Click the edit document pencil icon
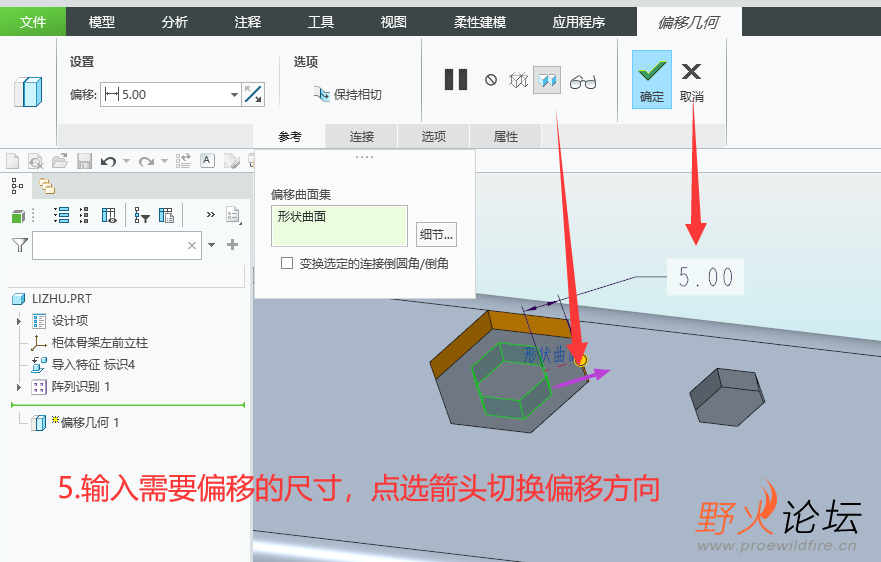Image resolution: width=881 pixels, height=562 pixels. (x=232, y=161)
